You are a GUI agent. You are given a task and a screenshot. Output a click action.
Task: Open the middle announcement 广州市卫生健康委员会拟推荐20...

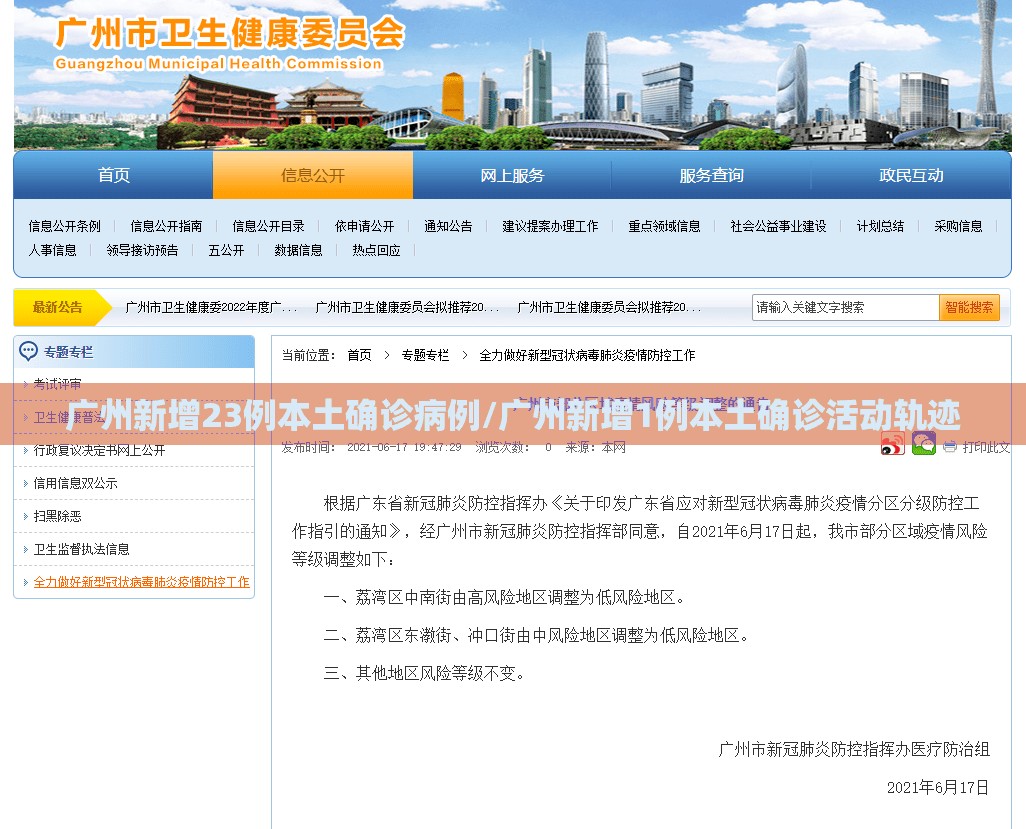coord(407,308)
